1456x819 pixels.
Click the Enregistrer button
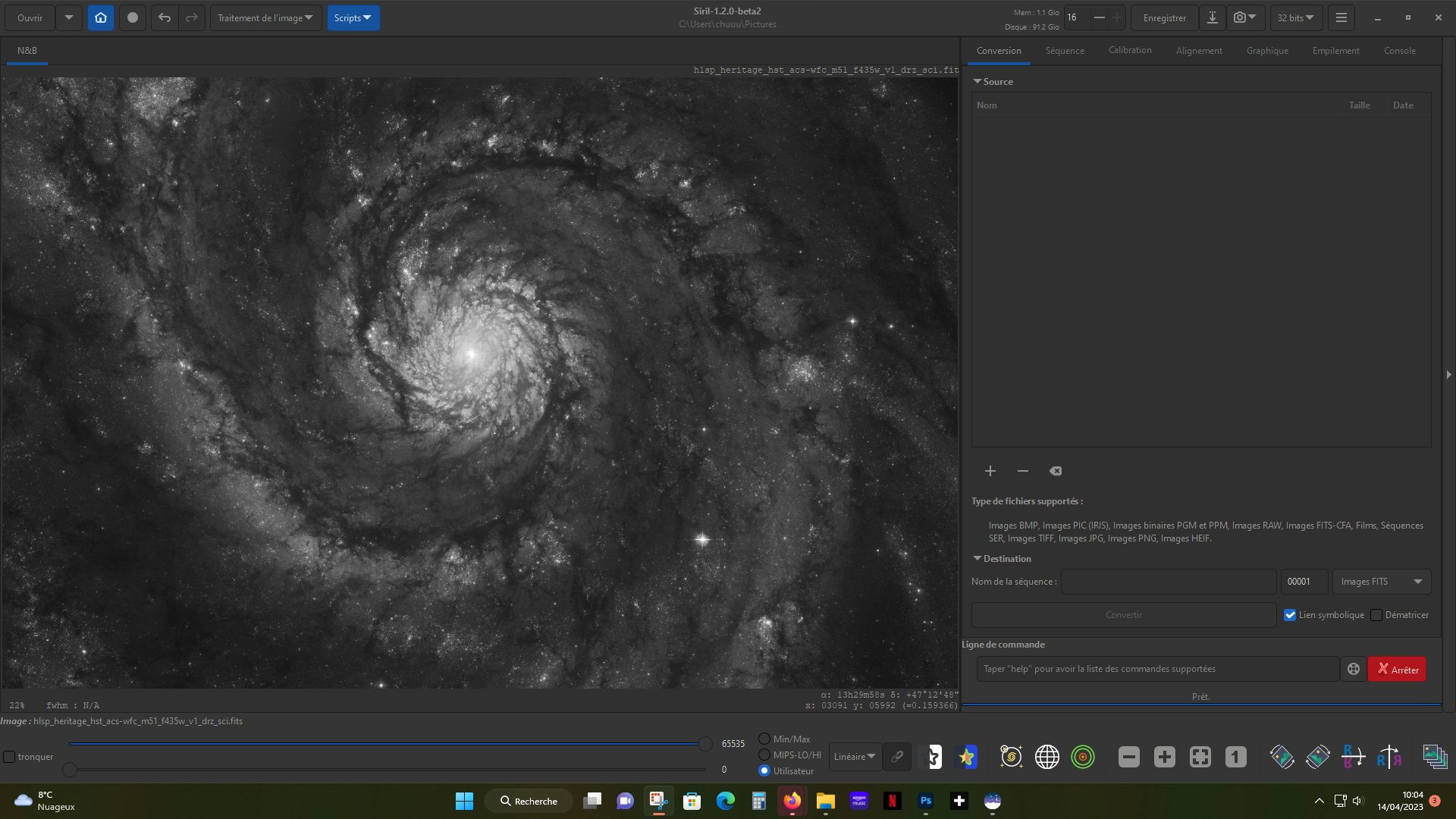[x=1165, y=17]
